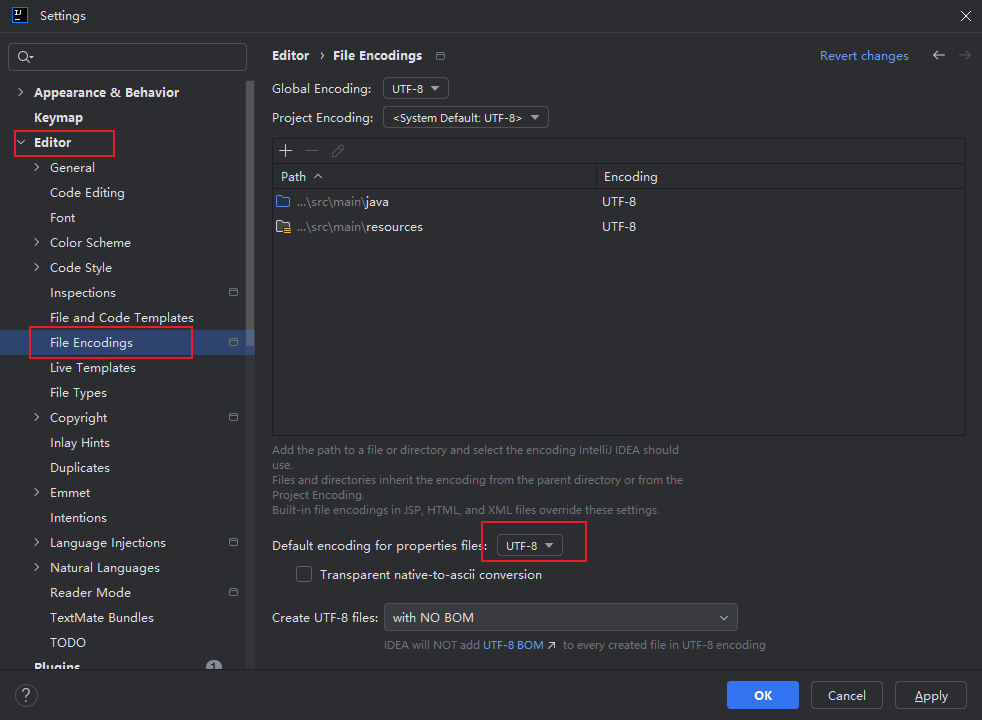Close the Settings dialog
The height and width of the screenshot is (720, 982).
tap(965, 16)
